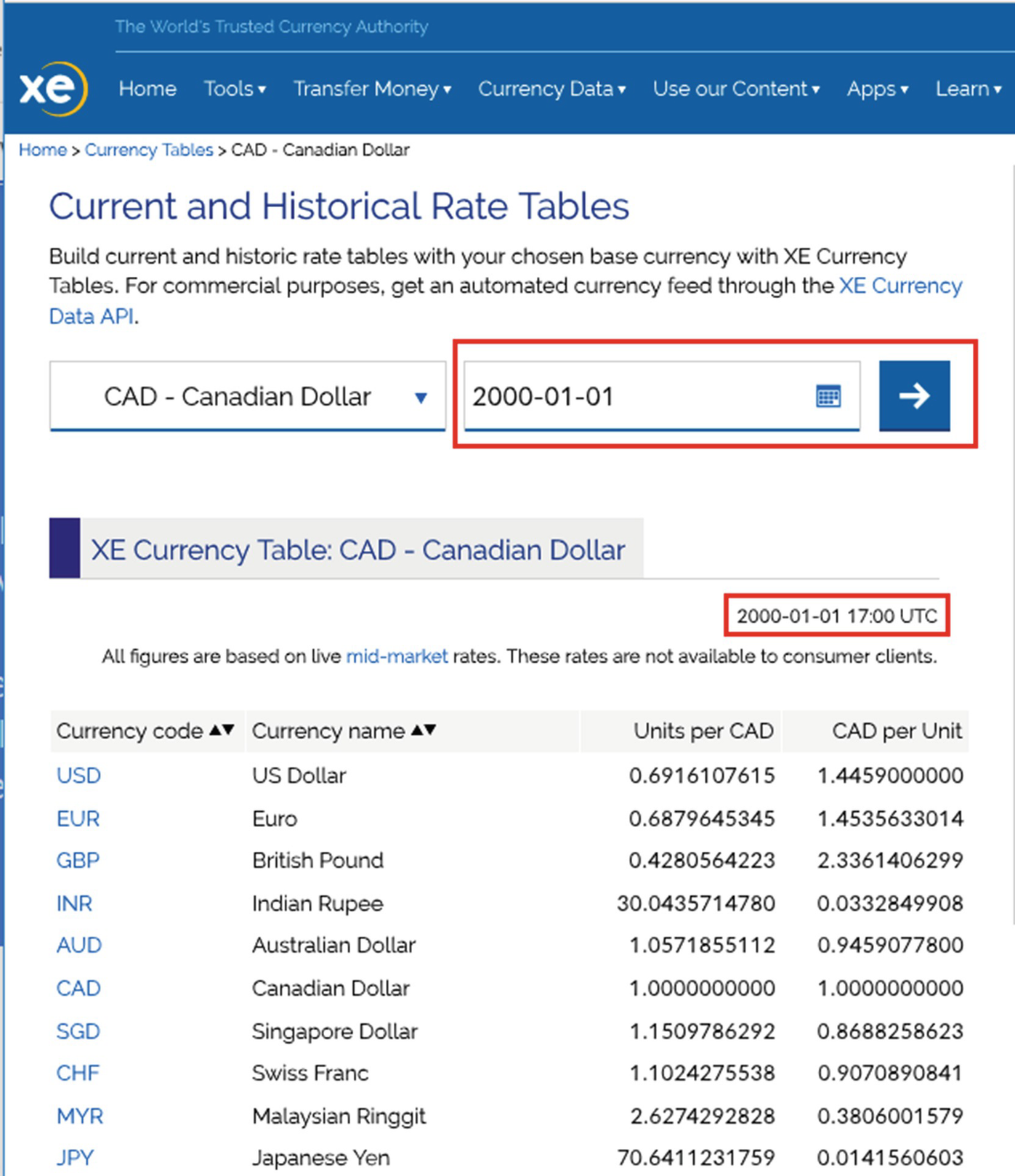Click the value 0.9459077800
Screen dimensions: 1015x1176
click(890, 945)
